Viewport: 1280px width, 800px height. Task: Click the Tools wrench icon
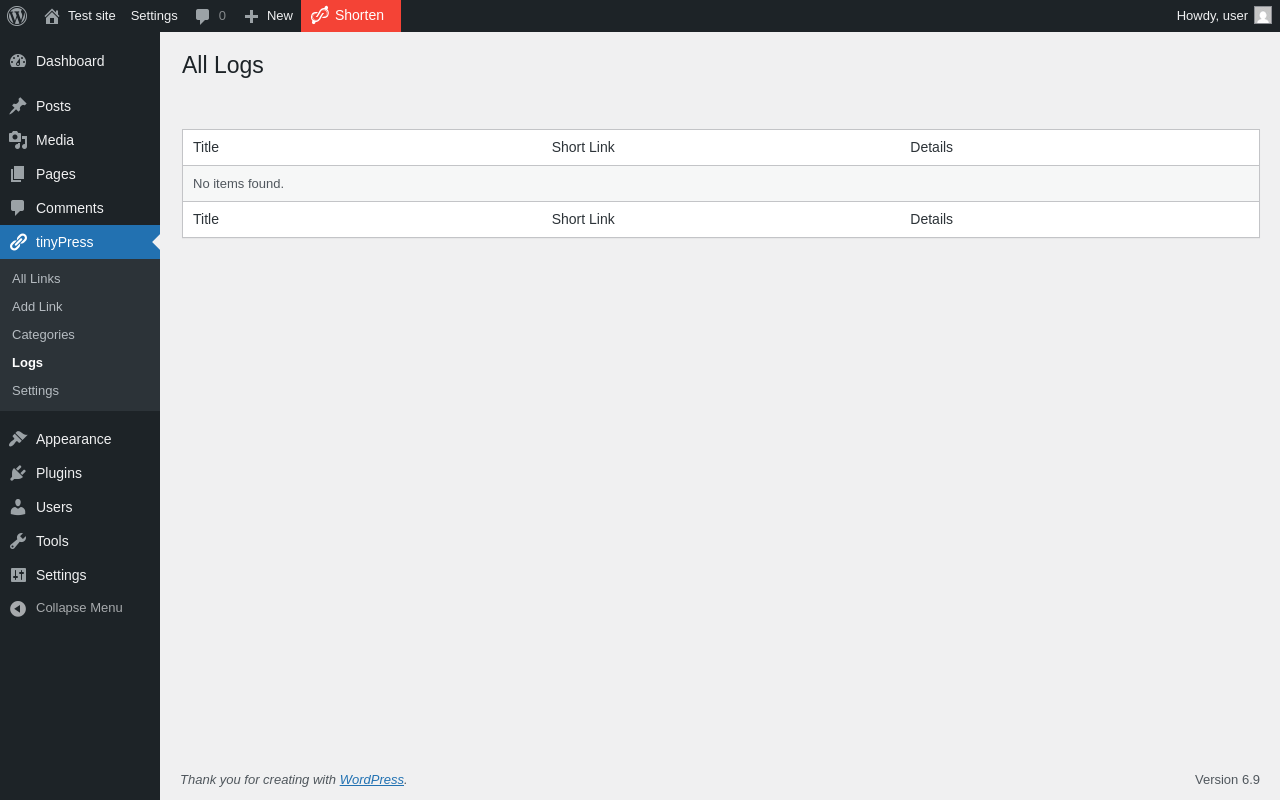pyautogui.click(x=18, y=541)
